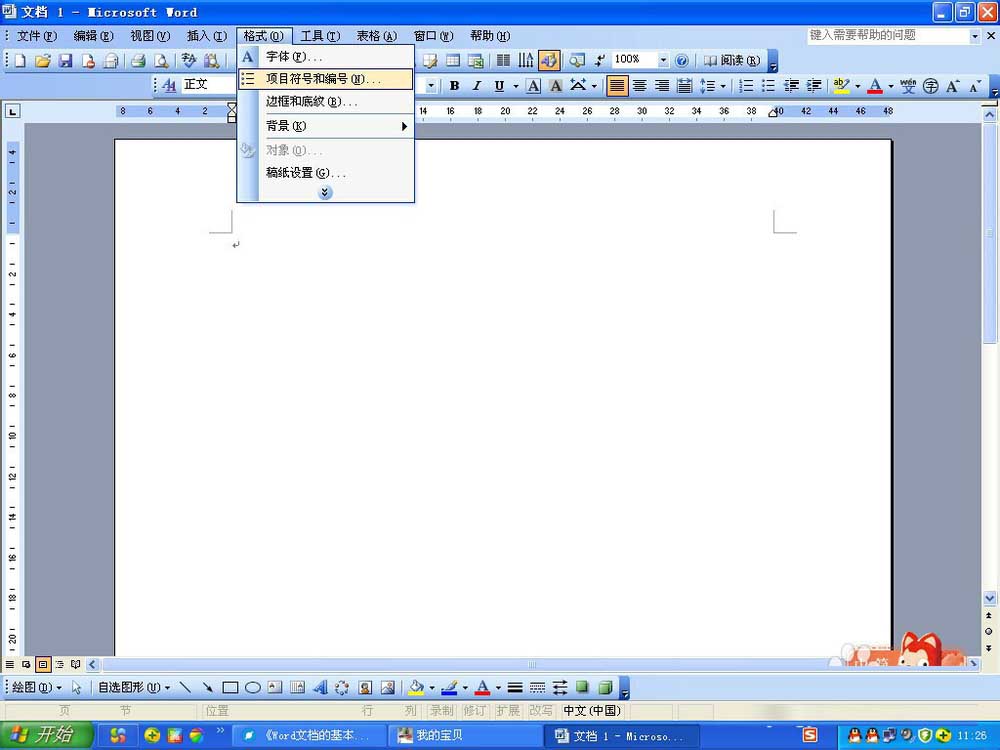Image resolution: width=1000 pixels, height=750 pixels.
Task: Click the Open folder icon
Action: click(43, 61)
